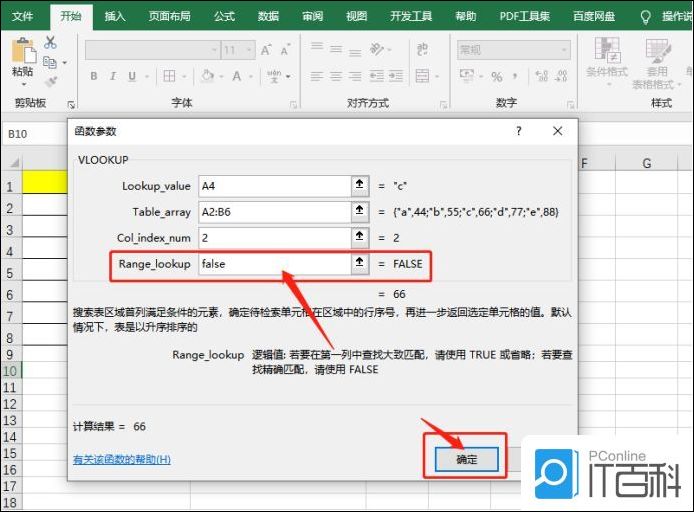Click Decrease Decimal icon
This screenshot has width=694, height=512.
click(x=561, y=76)
